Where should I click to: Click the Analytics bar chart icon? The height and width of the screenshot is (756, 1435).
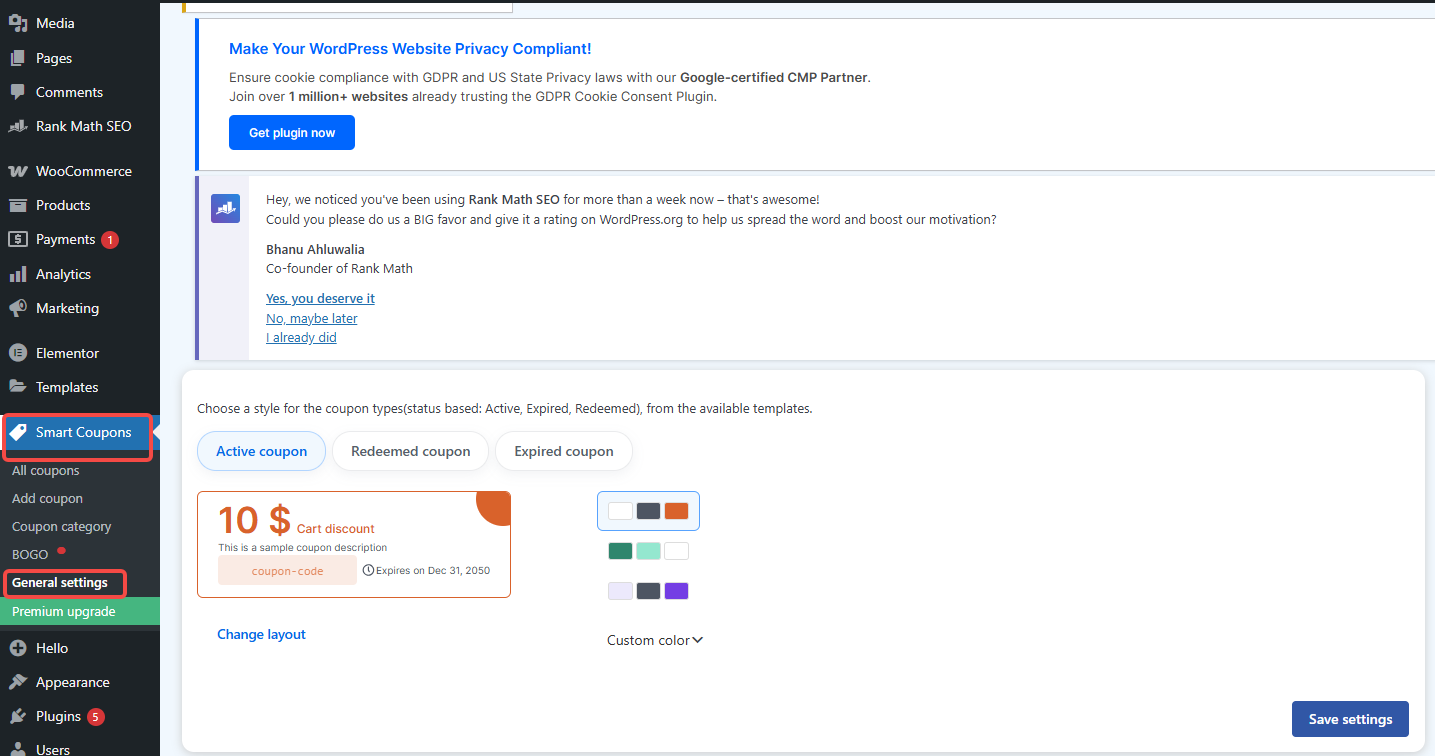coord(18,274)
